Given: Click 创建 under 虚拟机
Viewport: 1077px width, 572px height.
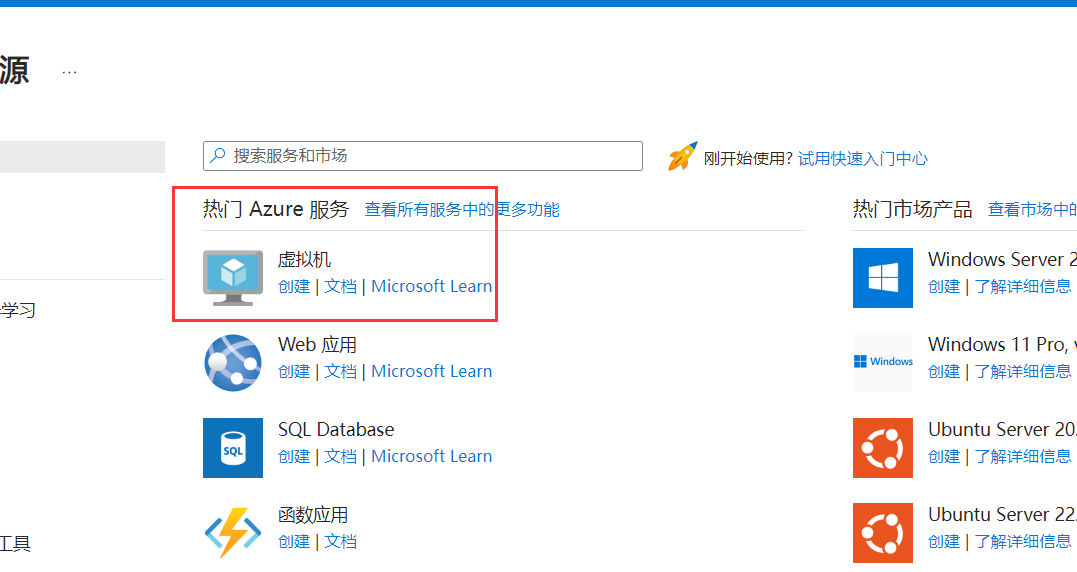Looking at the screenshot, I should pyautogui.click(x=294, y=286).
